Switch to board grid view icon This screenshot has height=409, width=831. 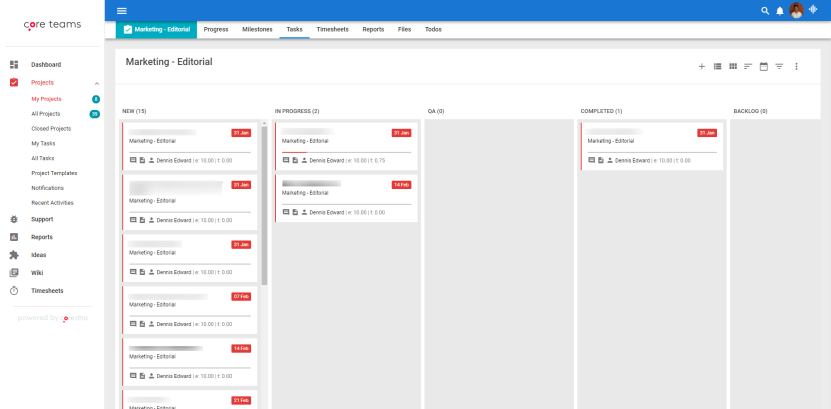733,67
